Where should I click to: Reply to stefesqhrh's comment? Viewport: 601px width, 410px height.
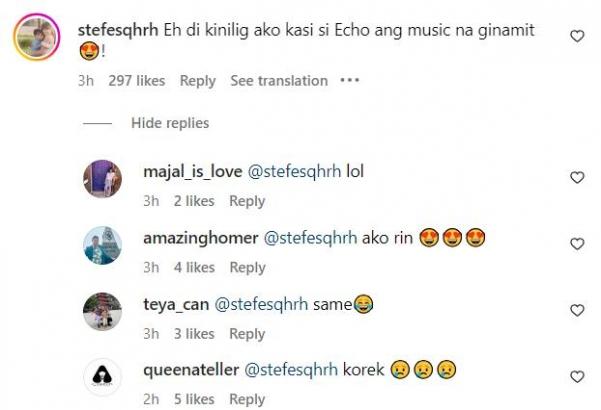198,81
